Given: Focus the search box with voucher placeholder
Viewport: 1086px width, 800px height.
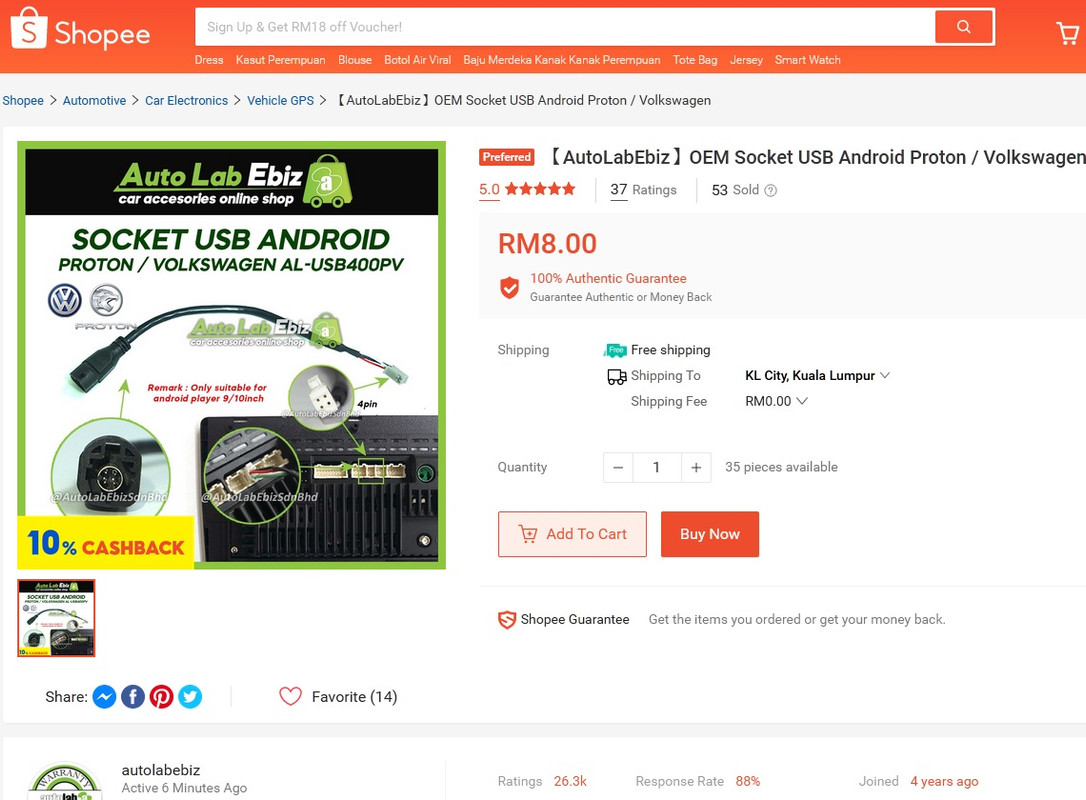Looking at the screenshot, I should [x=564, y=27].
